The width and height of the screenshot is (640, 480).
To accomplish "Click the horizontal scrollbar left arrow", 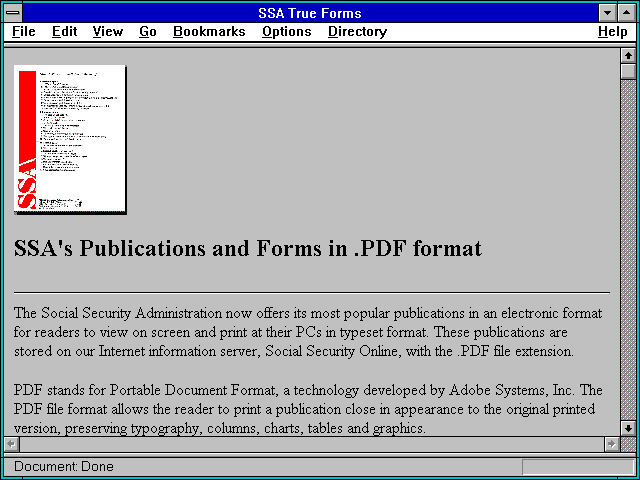I will pos(11,444).
